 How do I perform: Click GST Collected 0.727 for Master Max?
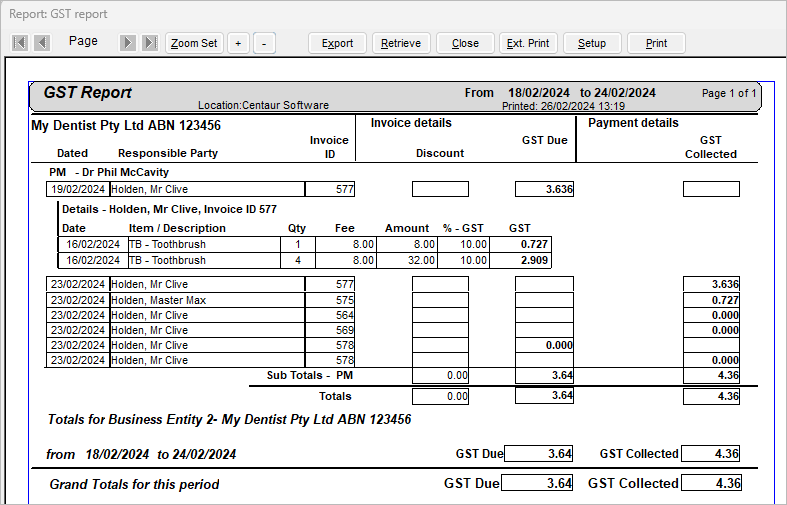point(711,300)
